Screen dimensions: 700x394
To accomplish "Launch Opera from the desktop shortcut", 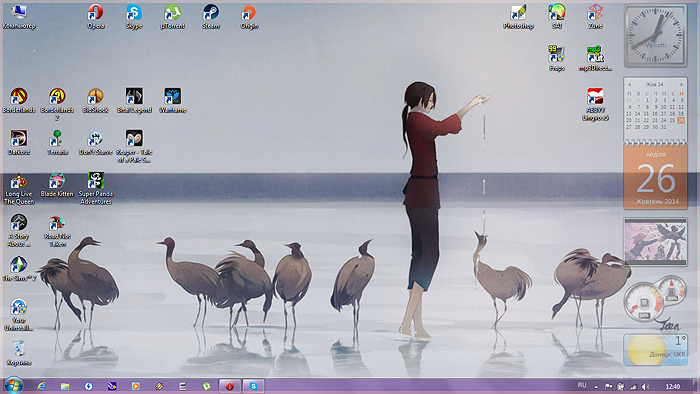I will (x=96, y=17).
